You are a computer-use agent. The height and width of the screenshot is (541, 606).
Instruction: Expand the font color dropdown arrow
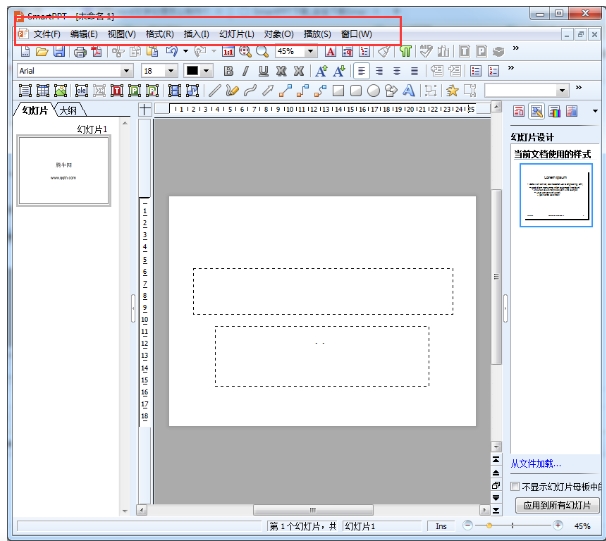coord(206,71)
